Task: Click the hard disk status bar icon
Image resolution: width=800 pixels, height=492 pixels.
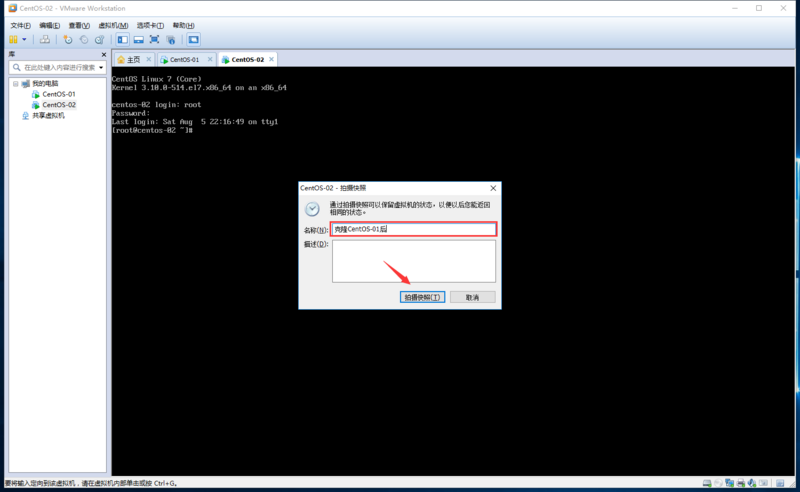Action: click(707, 483)
